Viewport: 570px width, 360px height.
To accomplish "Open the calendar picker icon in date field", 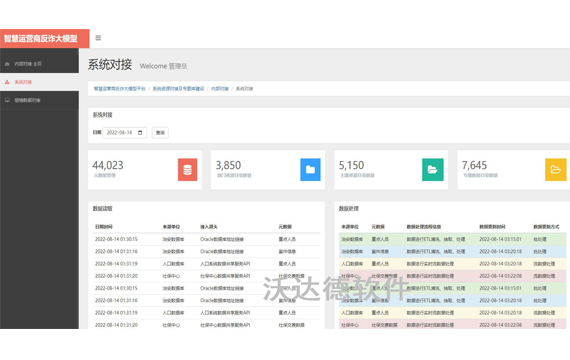I will tap(140, 133).
